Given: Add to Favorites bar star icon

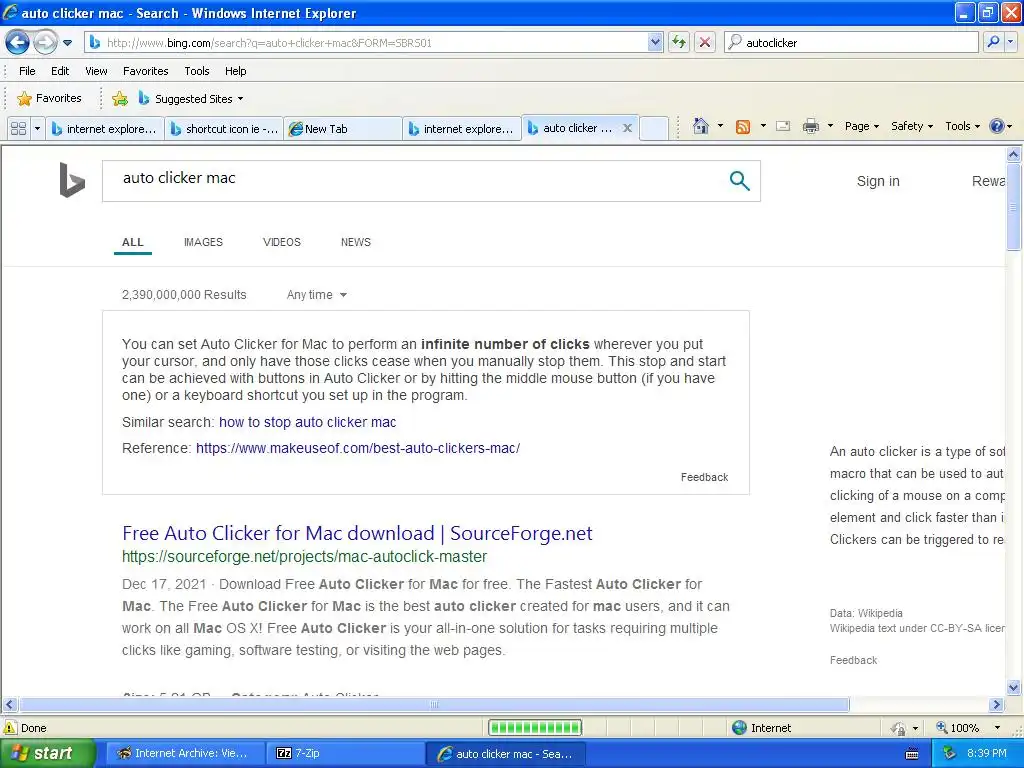Looking at the screenshot, I should (120, 99).
